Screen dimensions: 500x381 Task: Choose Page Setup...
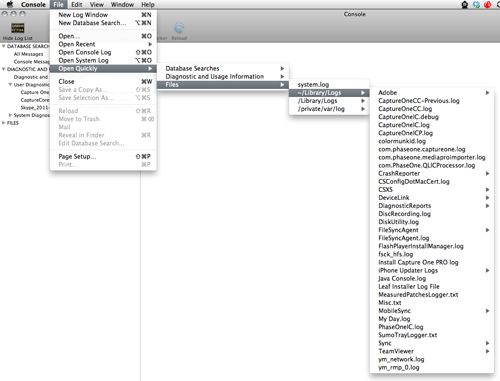click(103, 156)
